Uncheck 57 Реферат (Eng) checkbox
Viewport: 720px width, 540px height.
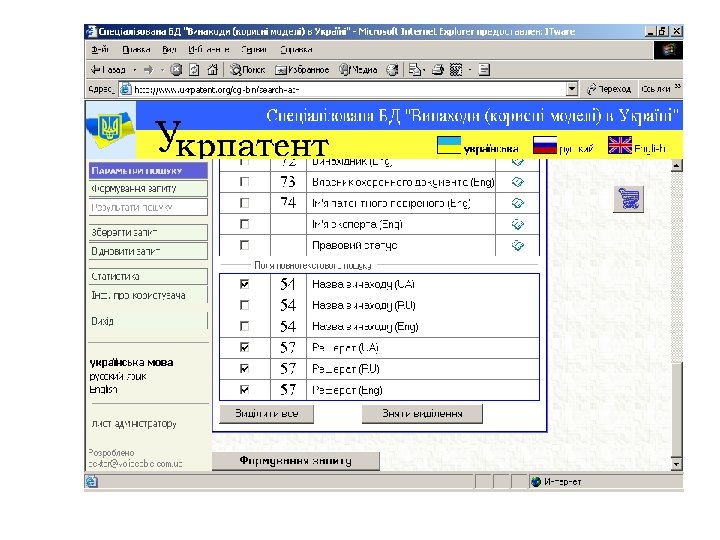[244, 390]
